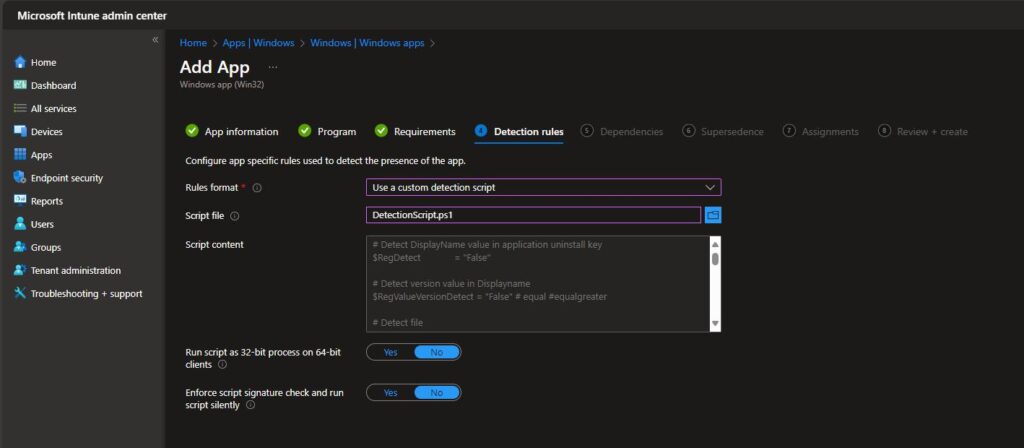This screenshot has width=1024, height=448.
Task: Click the Troubleshooting + support wrench icon
Action: click(20, 293)
